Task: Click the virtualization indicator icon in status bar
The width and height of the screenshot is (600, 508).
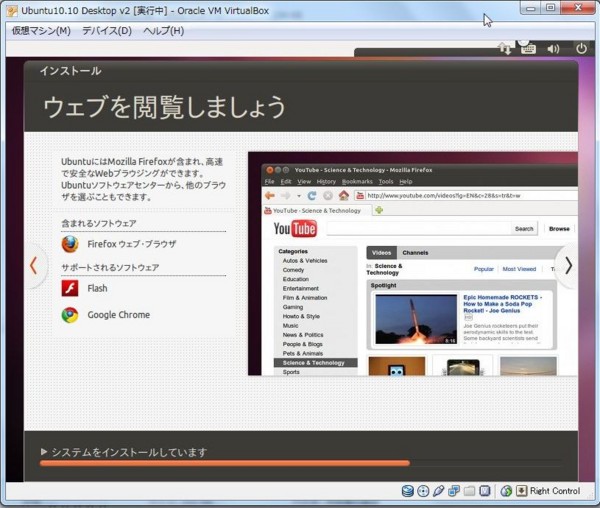Action: click(x=484, y=491)
